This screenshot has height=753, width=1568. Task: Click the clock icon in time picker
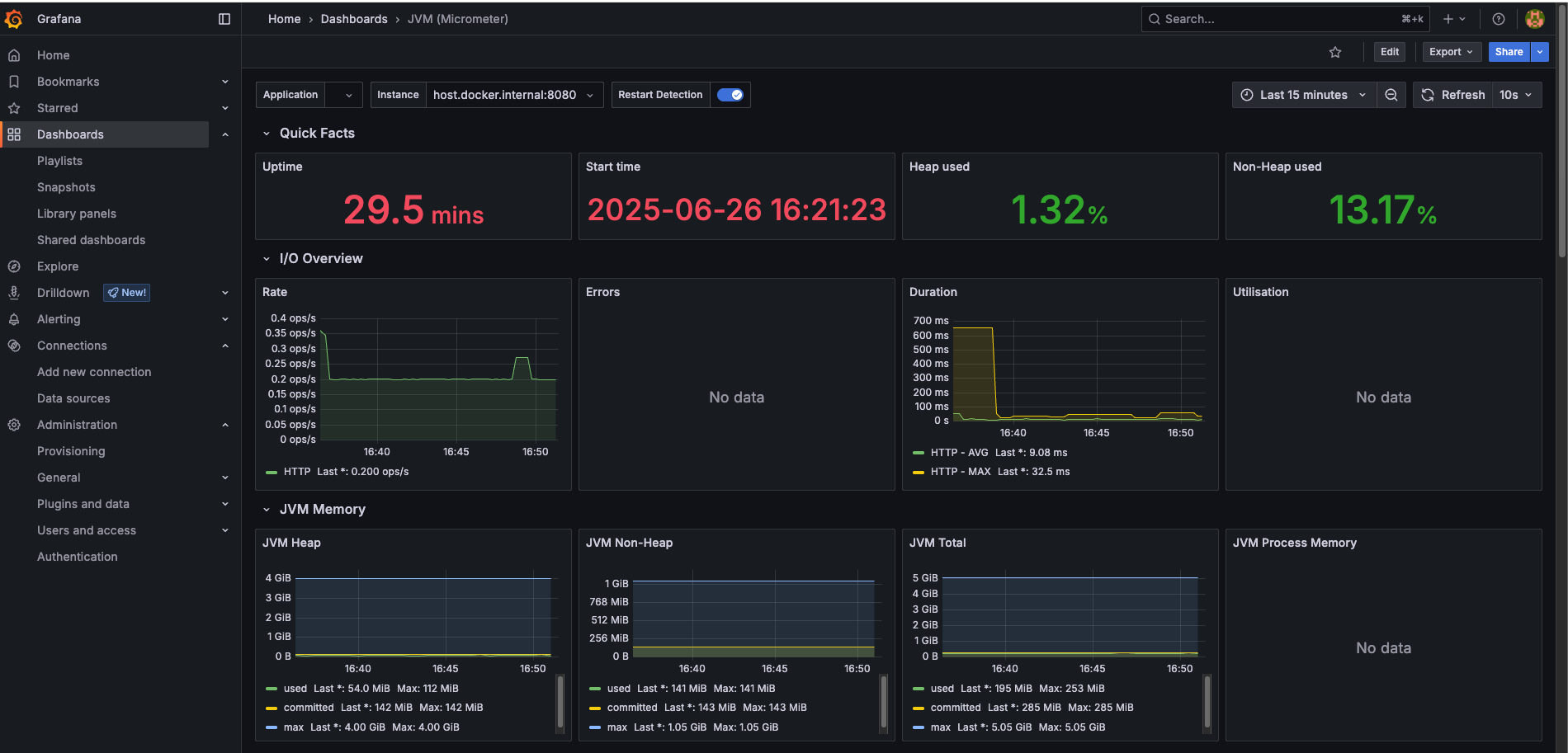(1247, 95)
